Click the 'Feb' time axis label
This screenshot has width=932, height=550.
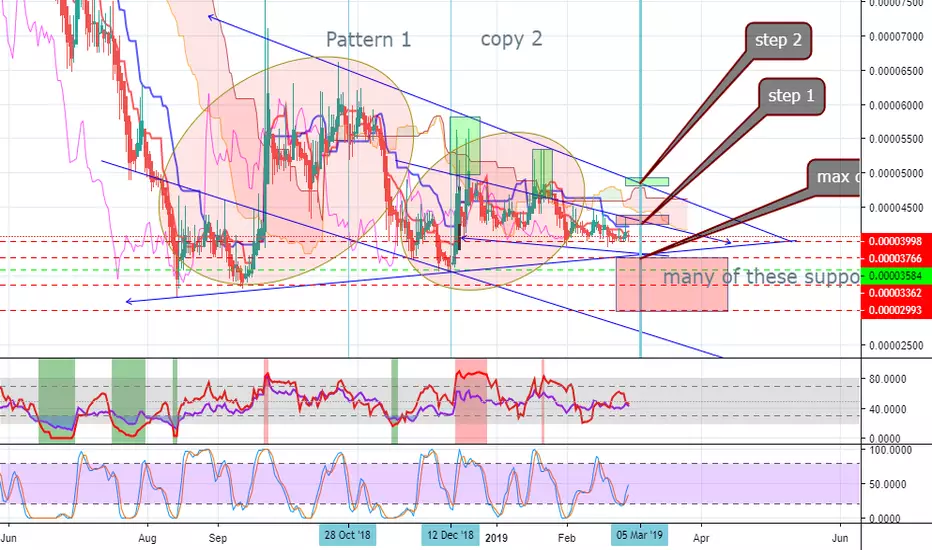567,538
